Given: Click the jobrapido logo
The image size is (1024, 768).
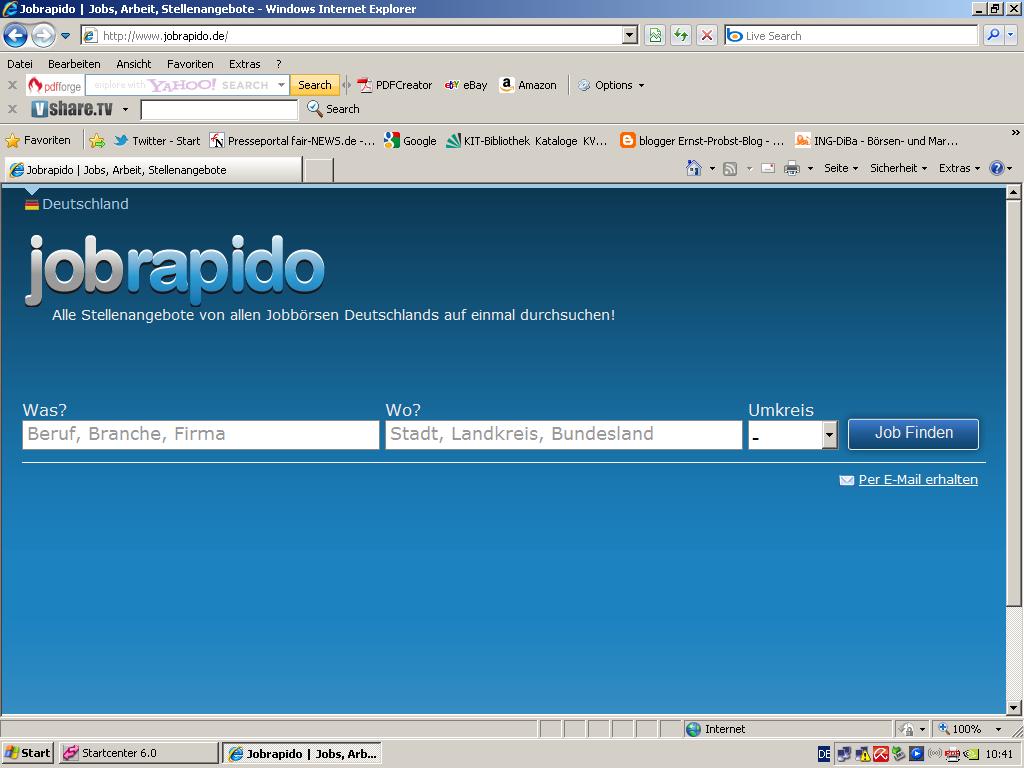Looking at the screenshot, I should [175, 269].
